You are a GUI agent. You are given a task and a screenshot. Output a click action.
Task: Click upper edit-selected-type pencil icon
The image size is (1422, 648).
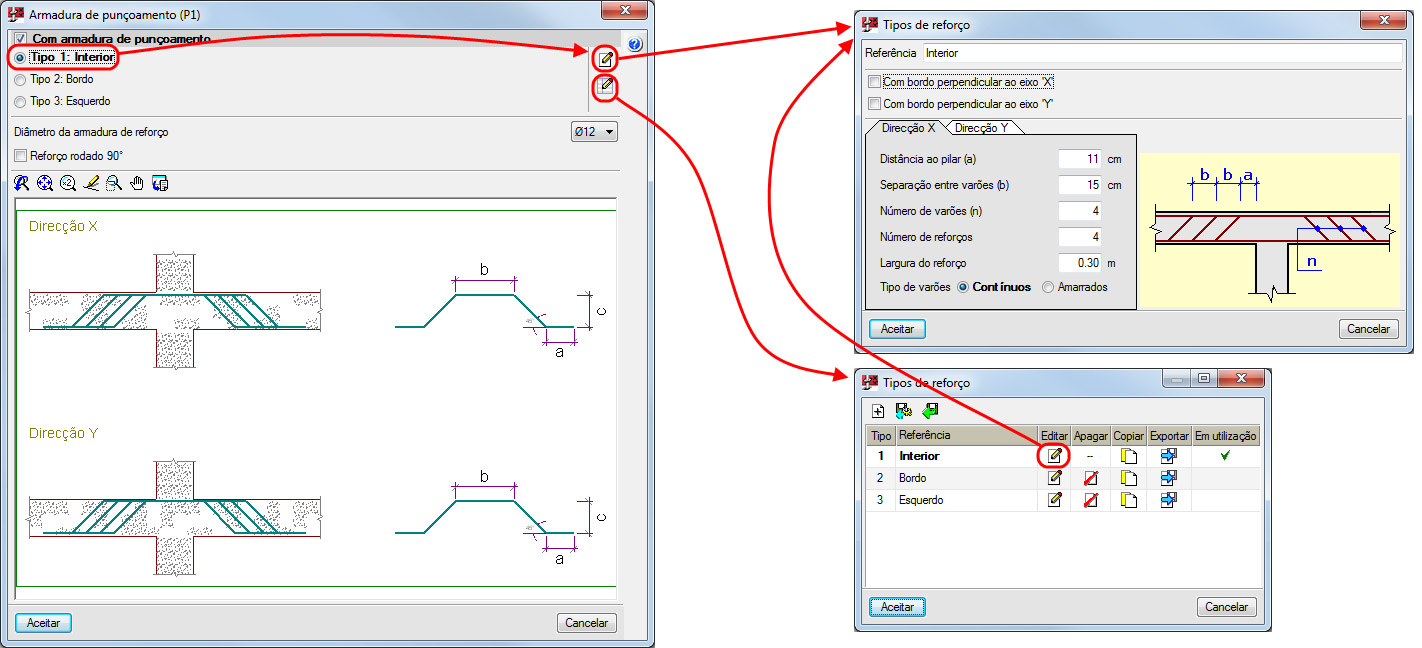[x=606, y=58]
